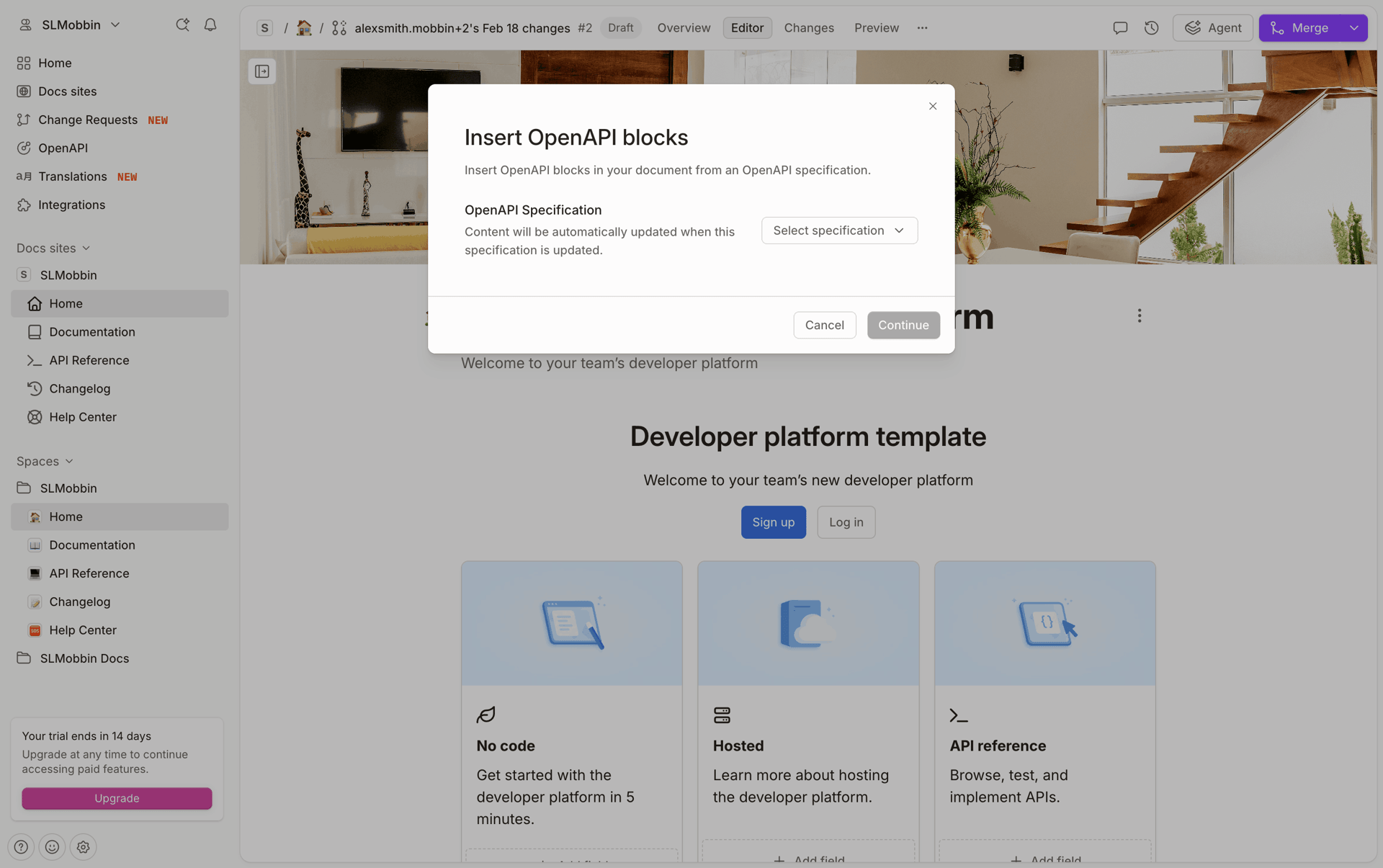Open Documentation under Docs sites
The width and height of the screenshot is (1383, 868).
tap(120, 332)
